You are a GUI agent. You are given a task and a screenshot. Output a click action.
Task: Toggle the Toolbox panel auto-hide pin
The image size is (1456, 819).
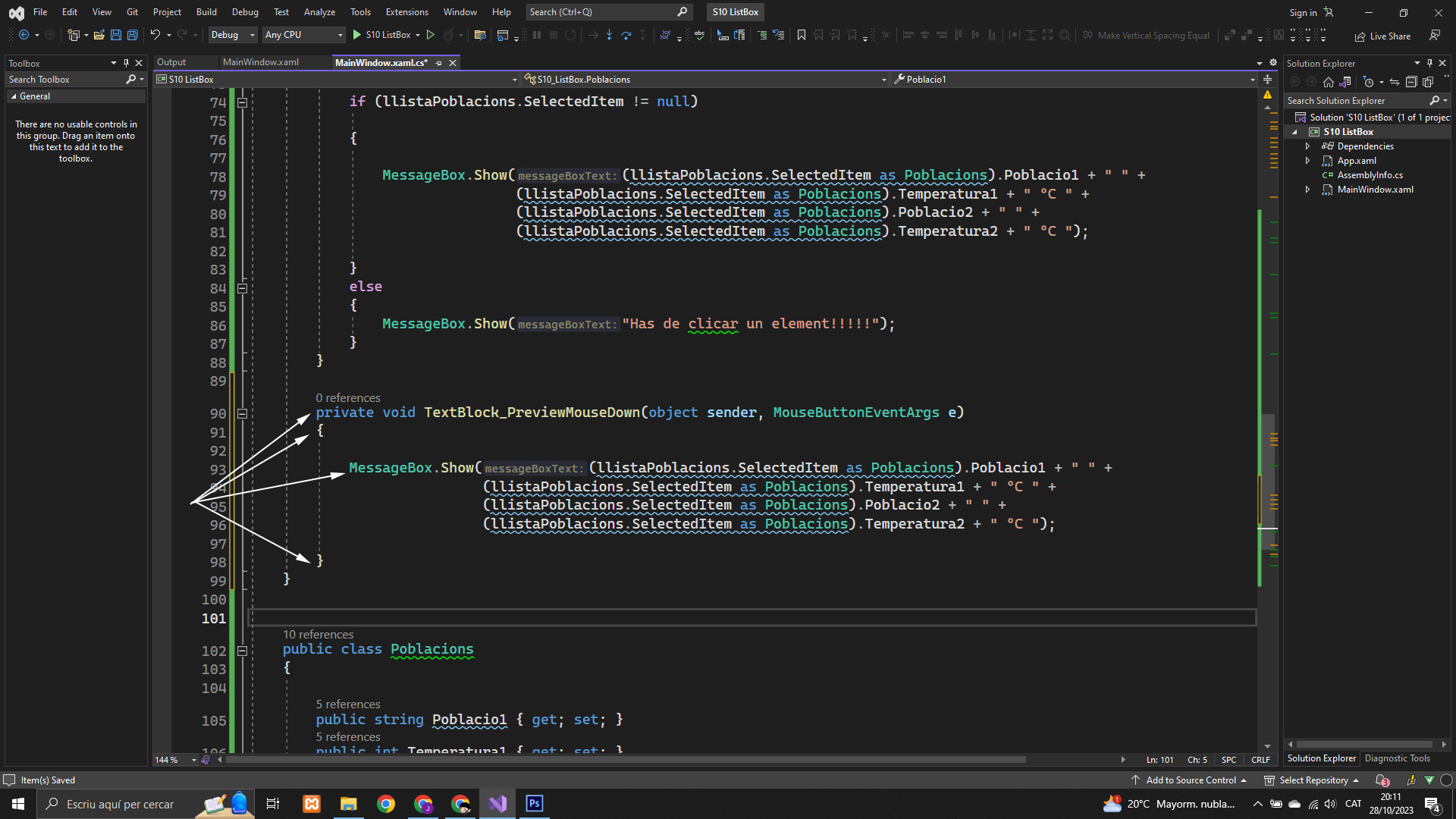tap(126, 63)
